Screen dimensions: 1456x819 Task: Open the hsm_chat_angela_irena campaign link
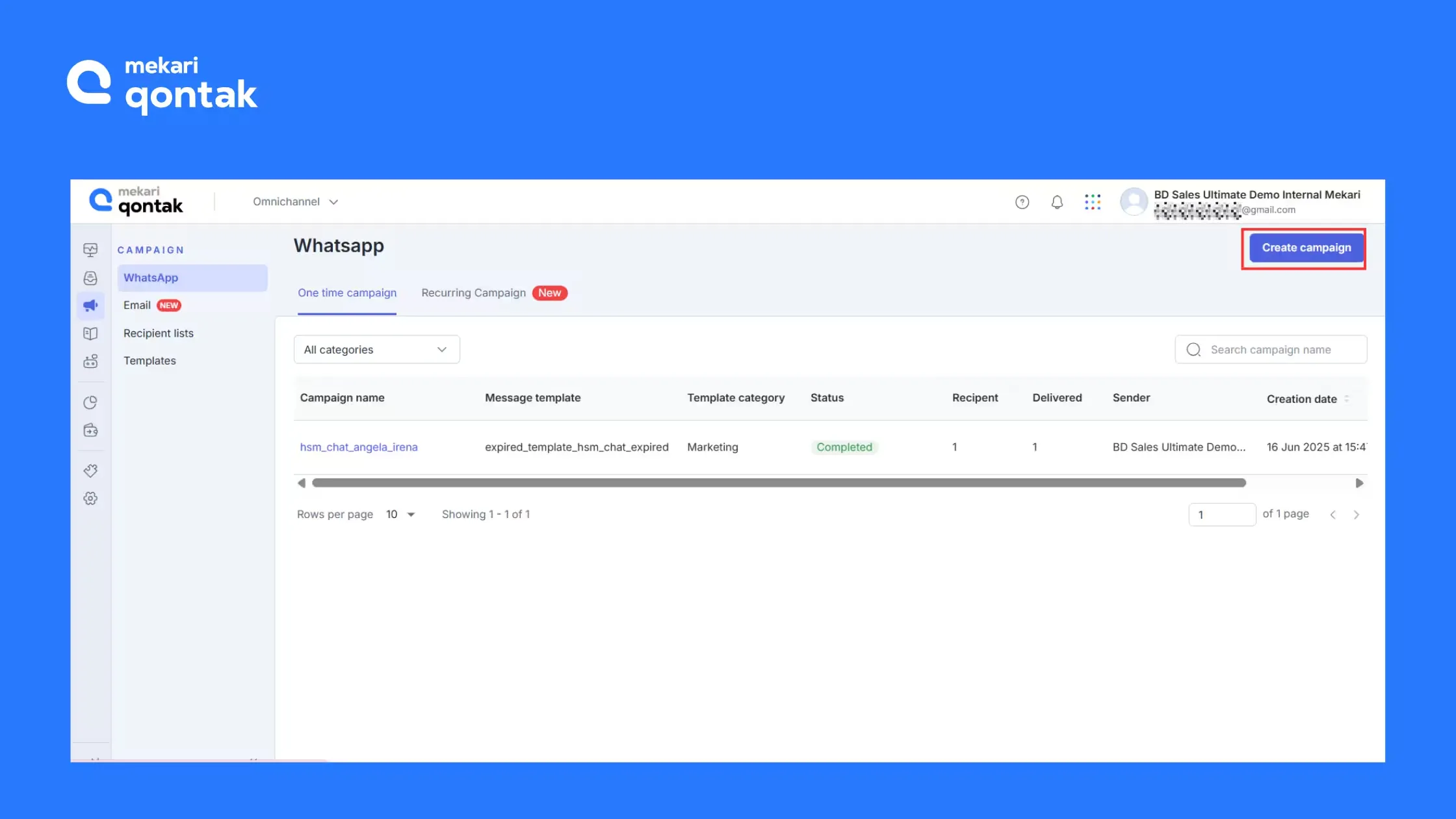359,447
